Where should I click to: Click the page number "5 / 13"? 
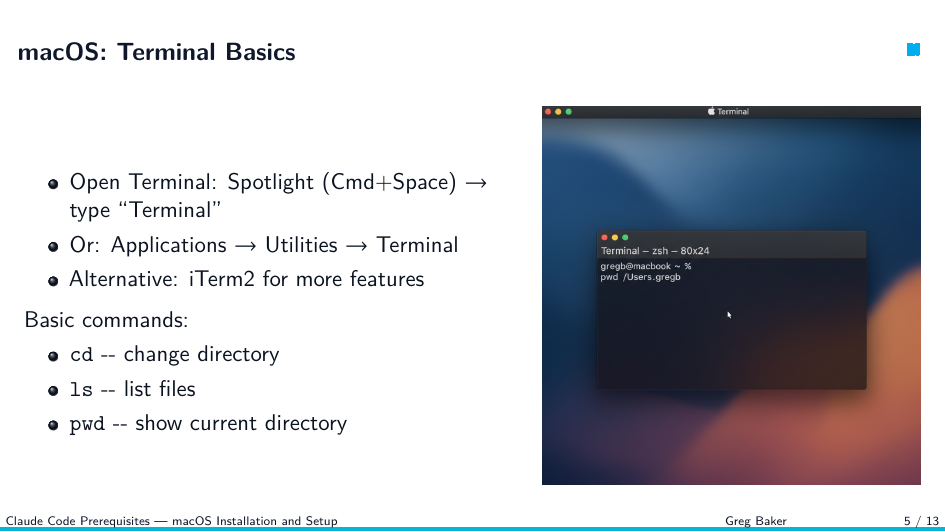pyautogui.click(x=921, y=521)
